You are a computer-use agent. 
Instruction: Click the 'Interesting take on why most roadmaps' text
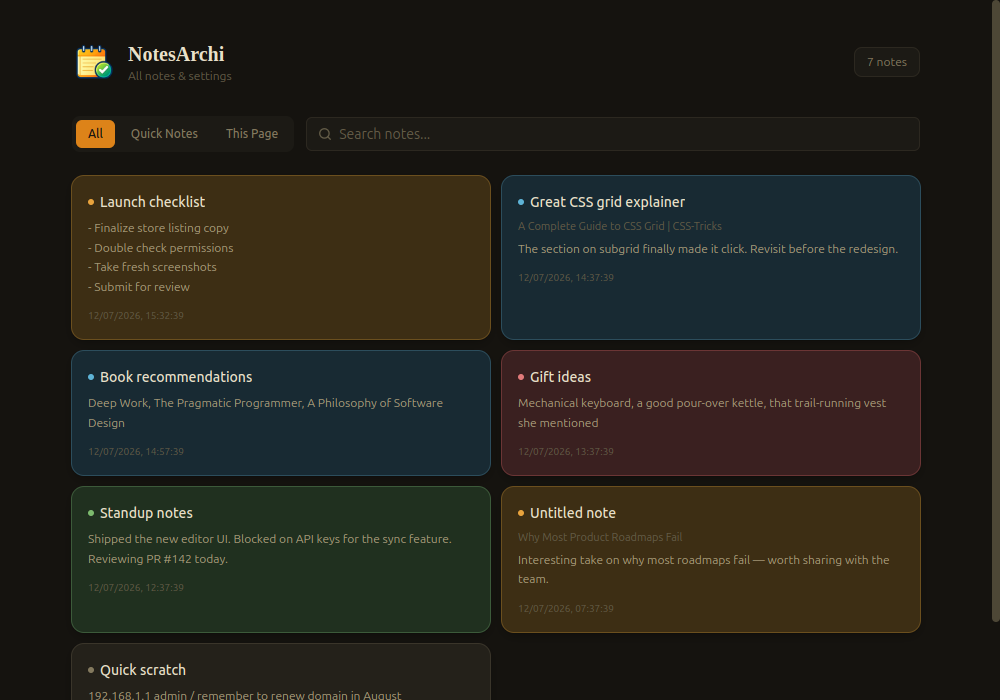pos(703,569)
